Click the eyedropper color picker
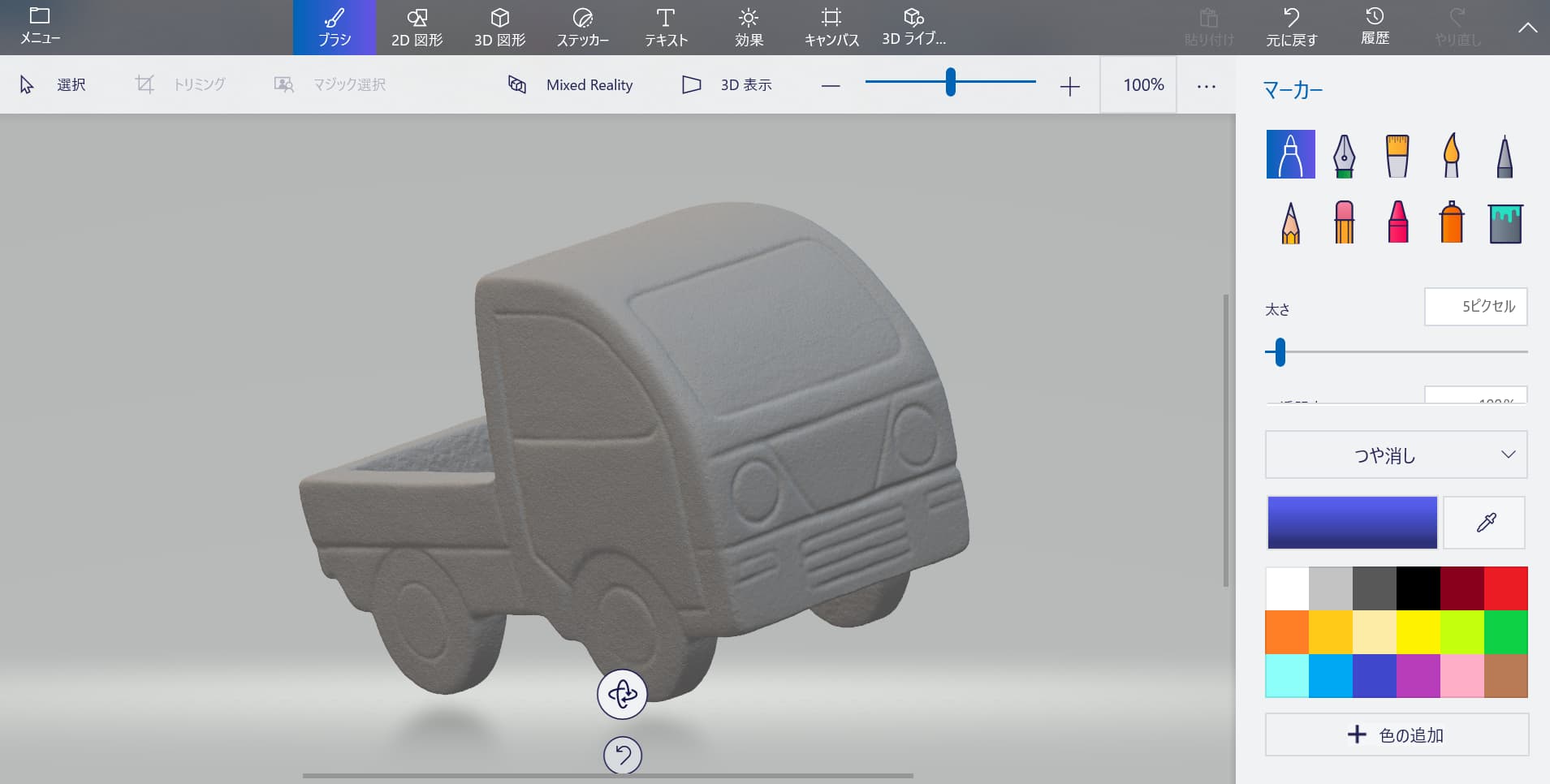This screenshot has width=1550, height=784. pyautogui.click(x=1484, y=523)
